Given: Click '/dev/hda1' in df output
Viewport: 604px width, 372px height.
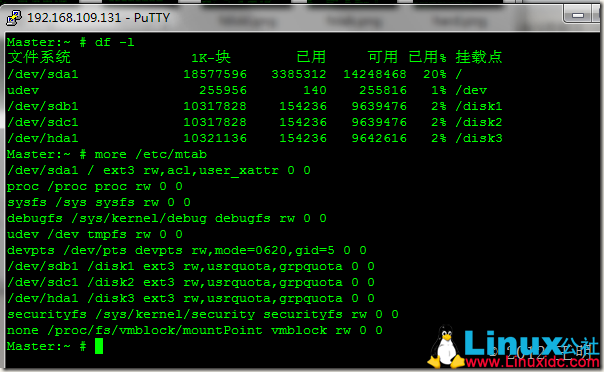Looking at the screenshot, I should [43, 138].
